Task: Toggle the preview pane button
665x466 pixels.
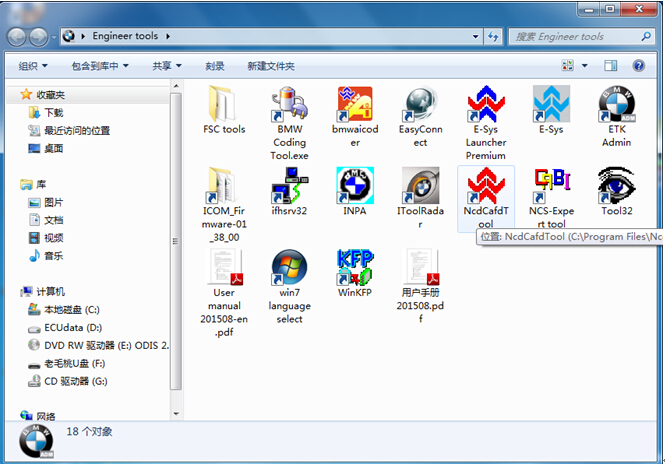Action: pyautogui.click(x=611, y=66)
